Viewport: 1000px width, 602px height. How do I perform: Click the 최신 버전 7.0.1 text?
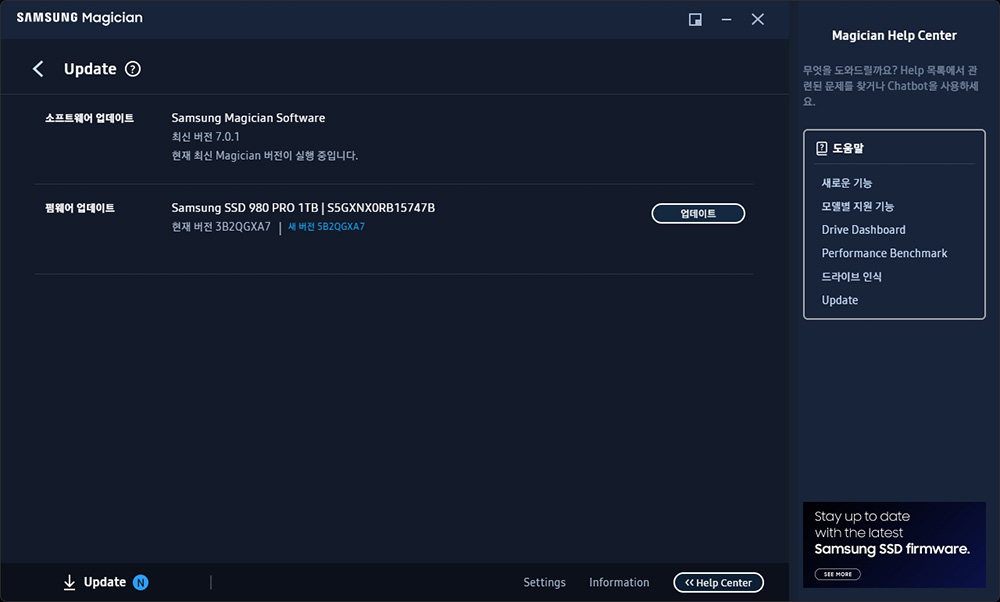[x=205, y=136]
